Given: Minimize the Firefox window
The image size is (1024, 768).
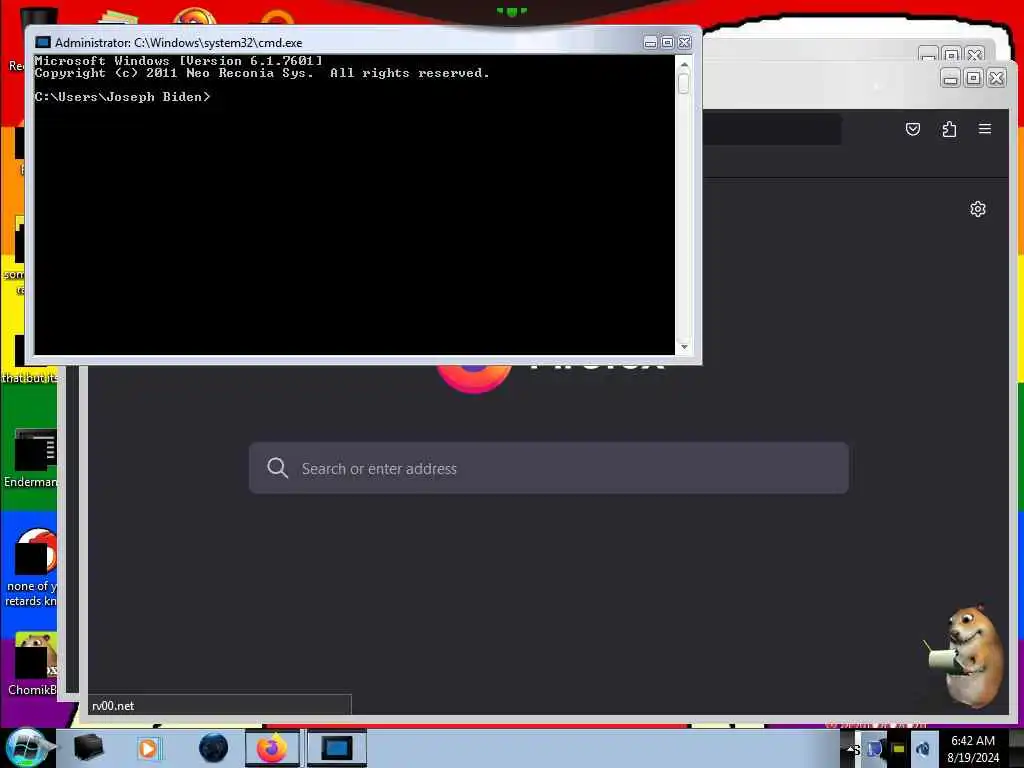Looking at the screenshot, I should (x=950, y=78).
